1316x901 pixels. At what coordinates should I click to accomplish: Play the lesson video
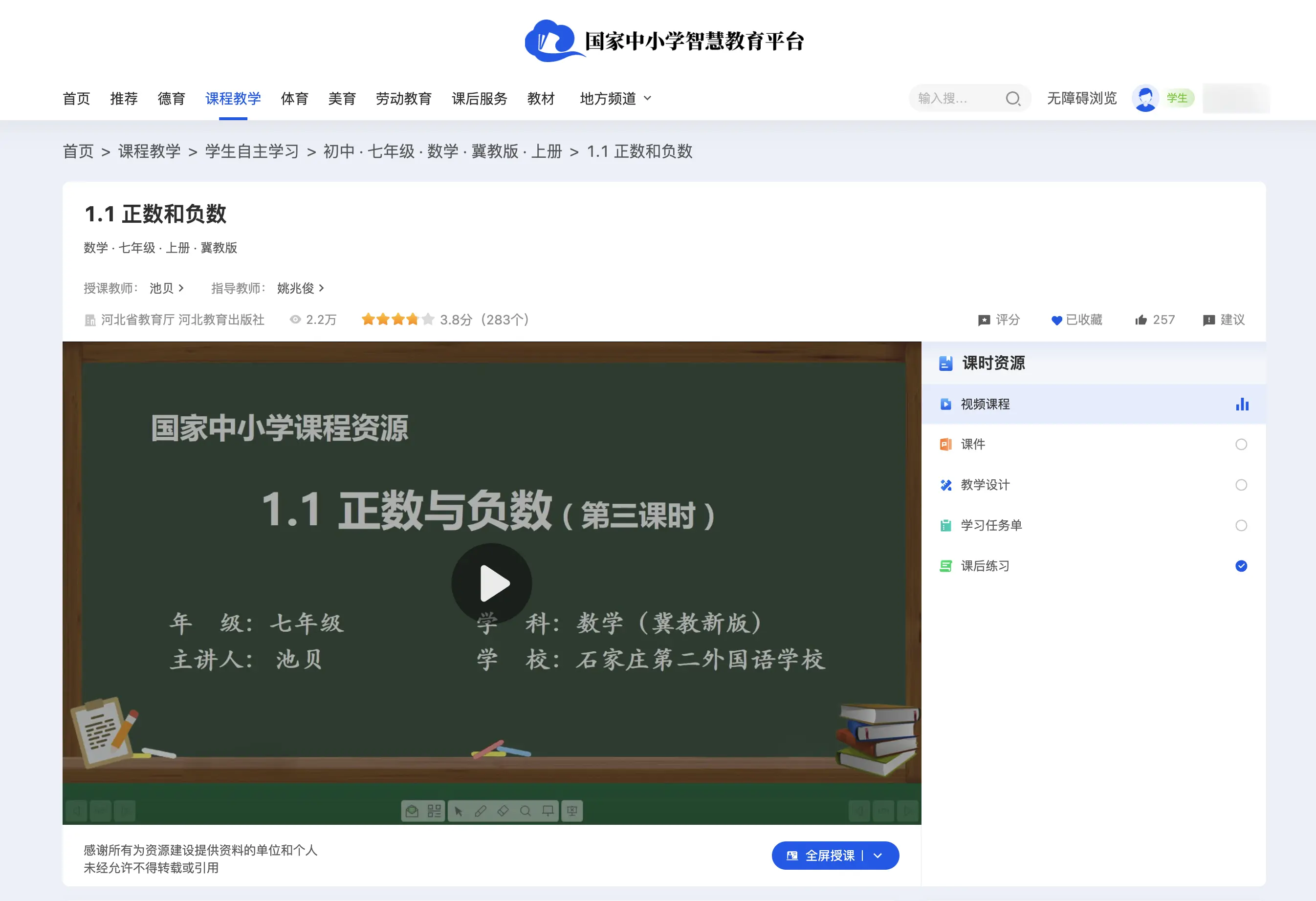(x=491, y=583)
